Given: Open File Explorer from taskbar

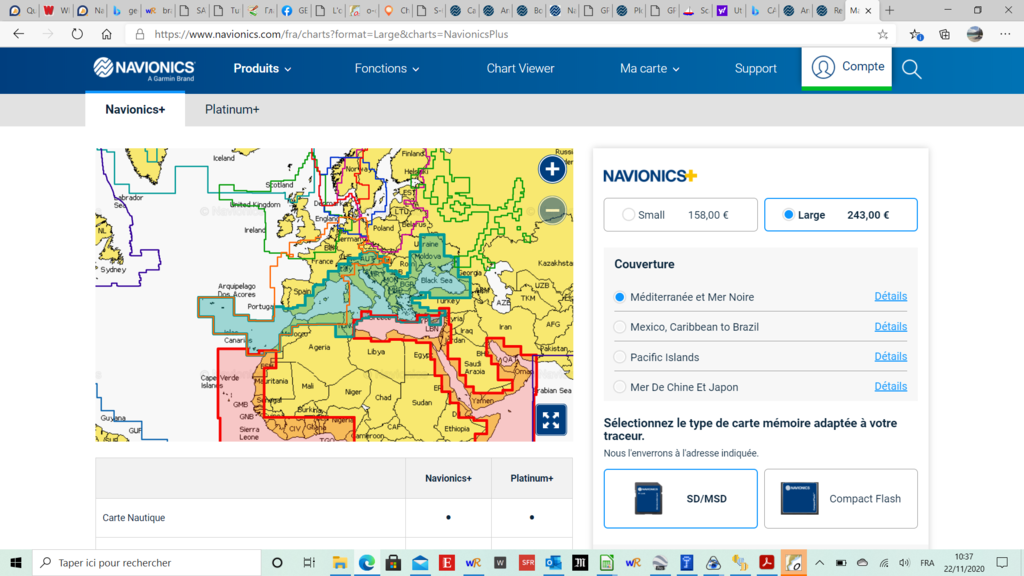Looking at the screenshot, I should coord(340,562).
